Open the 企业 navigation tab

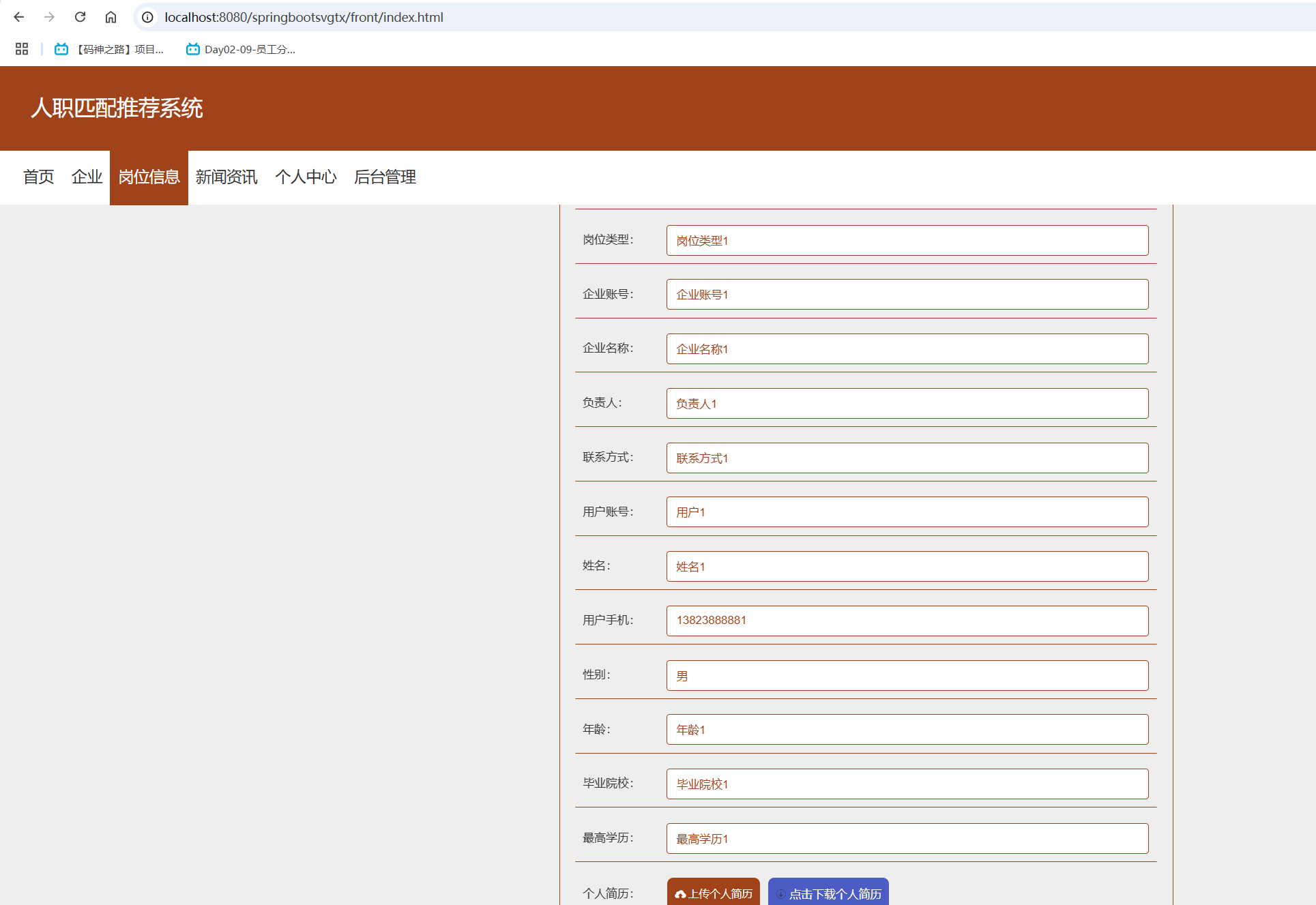[87, 177]
